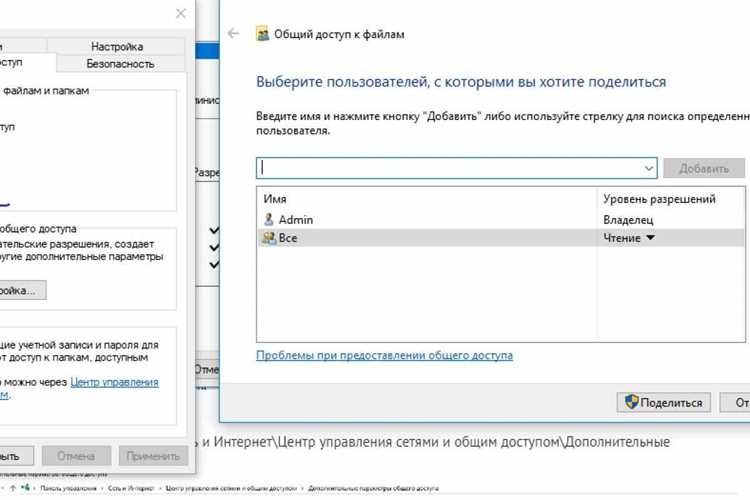The height and width of the screenshot is (500, 750).
Task: Click the Добавить button
Action: coord(704,168)
